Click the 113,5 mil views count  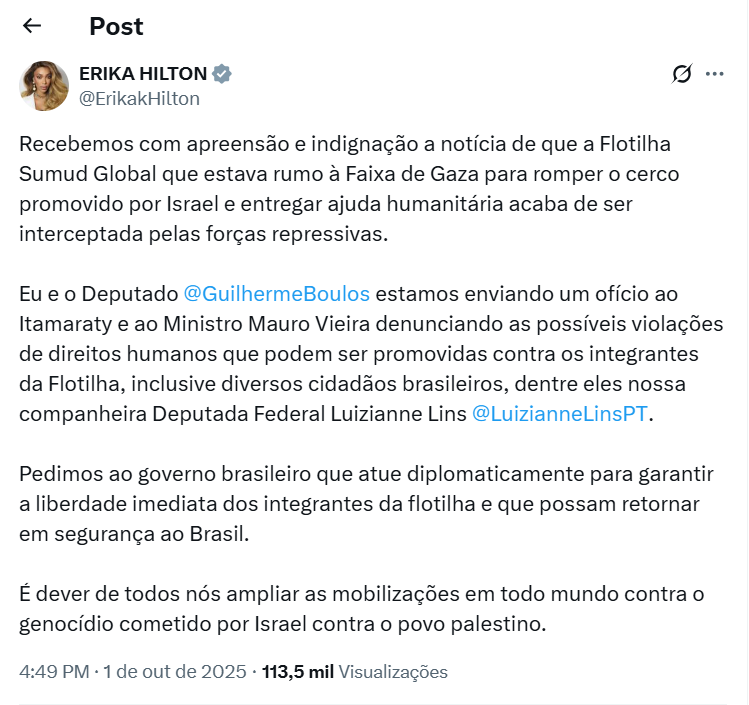(x=297, y=672)
